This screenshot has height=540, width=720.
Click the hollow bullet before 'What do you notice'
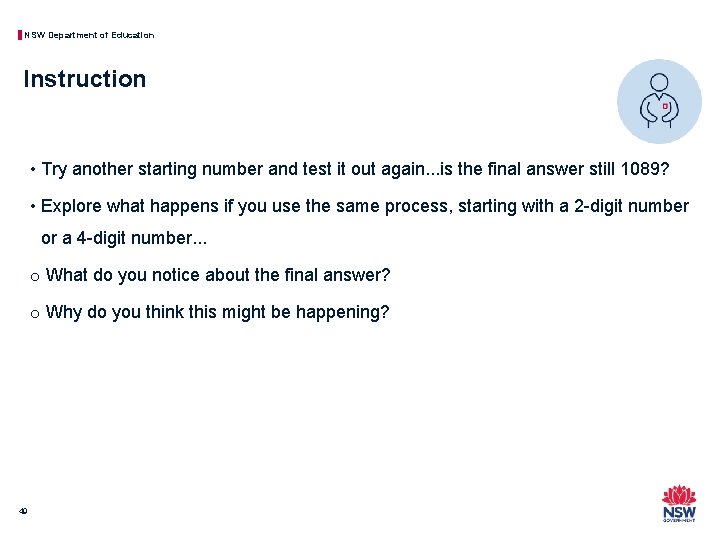[x=35, y=277]
